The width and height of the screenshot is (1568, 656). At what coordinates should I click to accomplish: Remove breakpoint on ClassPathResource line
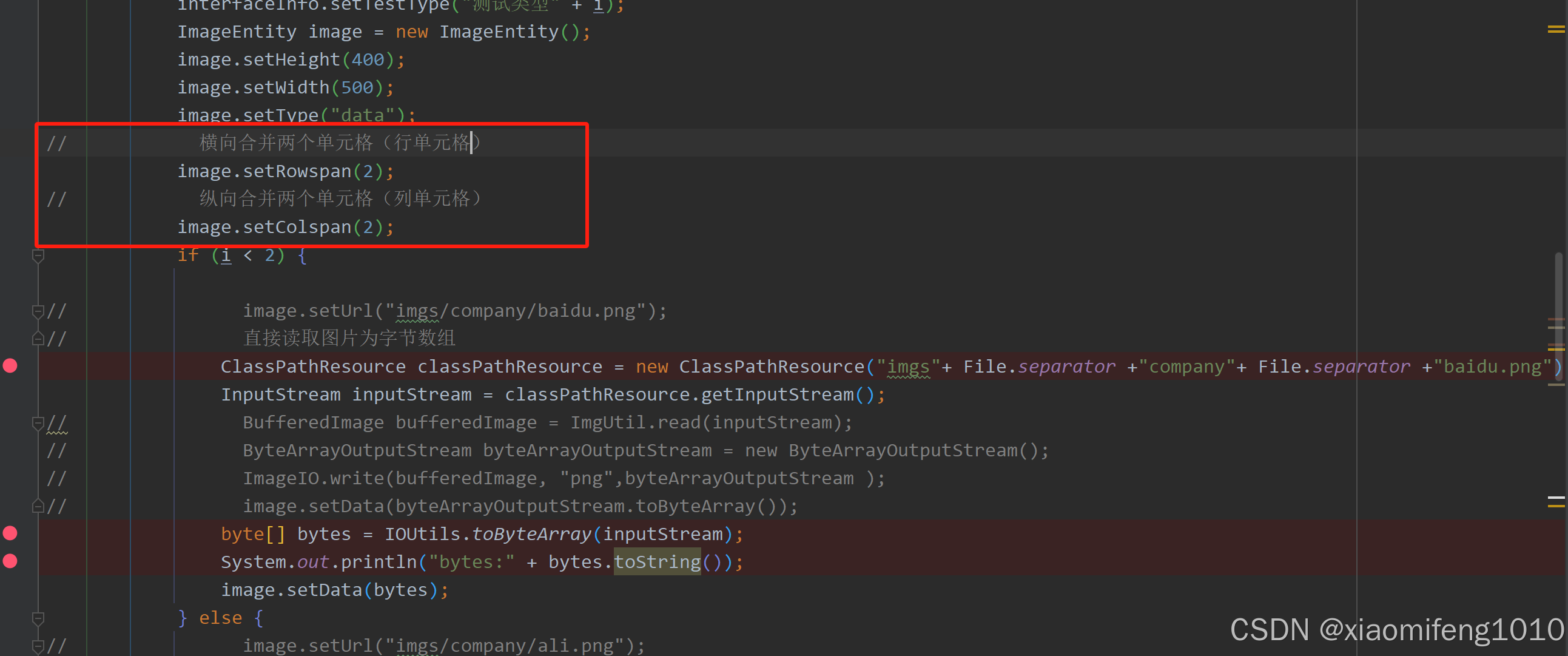(10, 365)
